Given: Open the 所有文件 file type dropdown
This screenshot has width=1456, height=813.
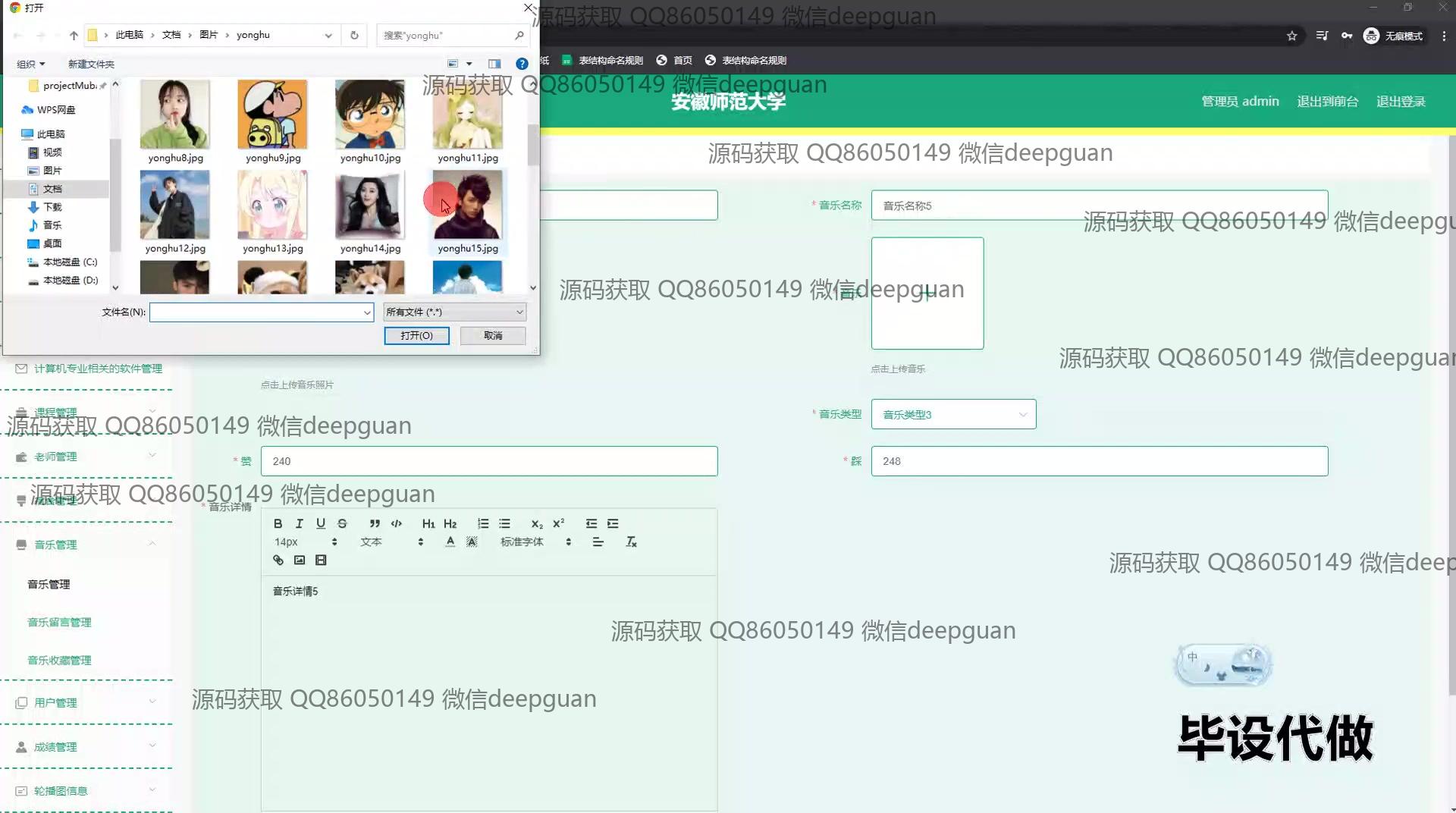Looking at the screenshot, I should (453, 312).
